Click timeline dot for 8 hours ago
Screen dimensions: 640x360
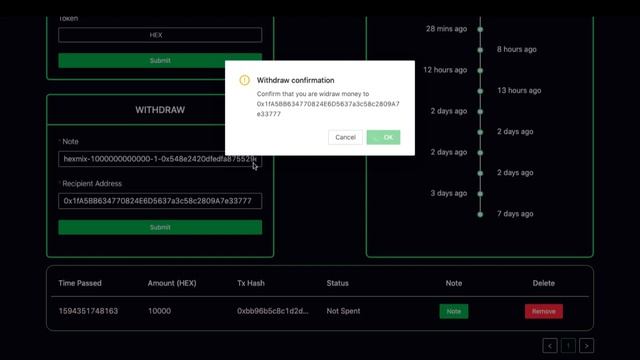[480, 50]
